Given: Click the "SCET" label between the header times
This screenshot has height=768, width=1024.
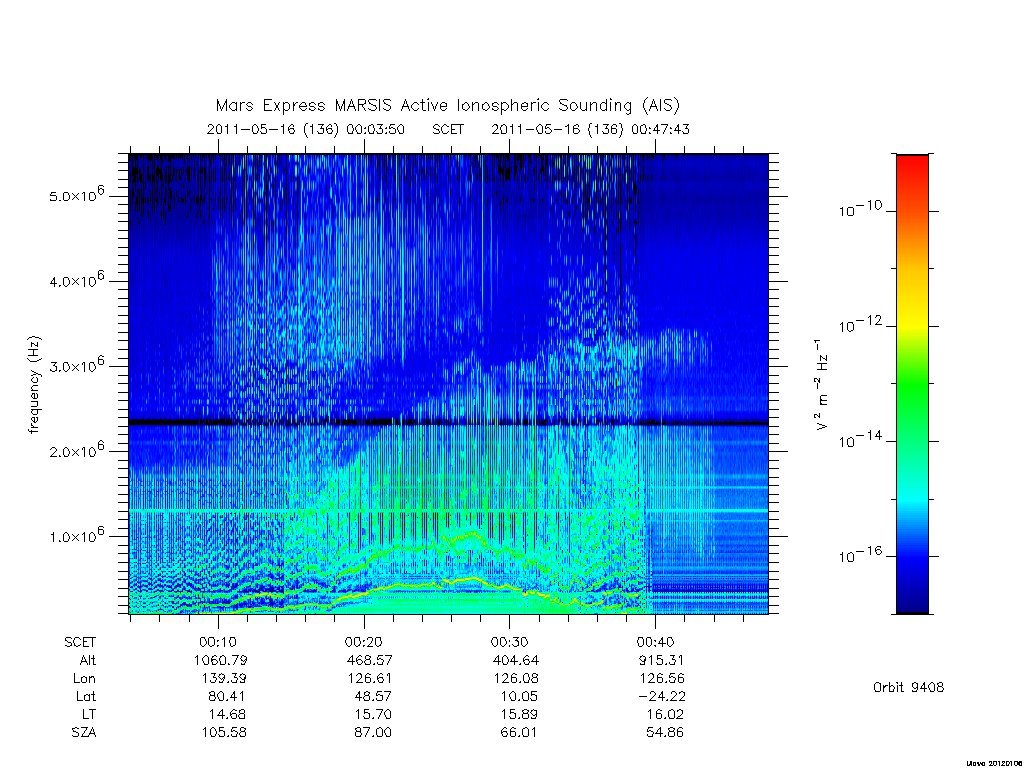Looking at the screenshot, I should point(448,129).
